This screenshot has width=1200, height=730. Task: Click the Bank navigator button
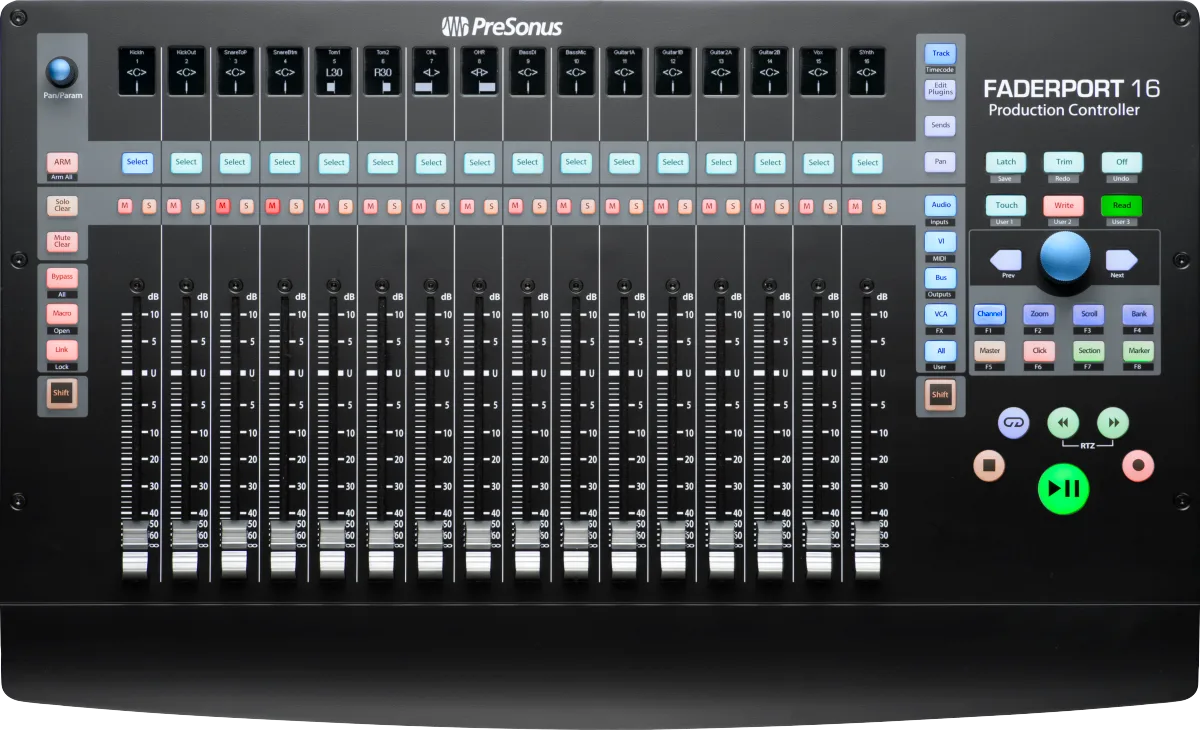click(1138, 314)
